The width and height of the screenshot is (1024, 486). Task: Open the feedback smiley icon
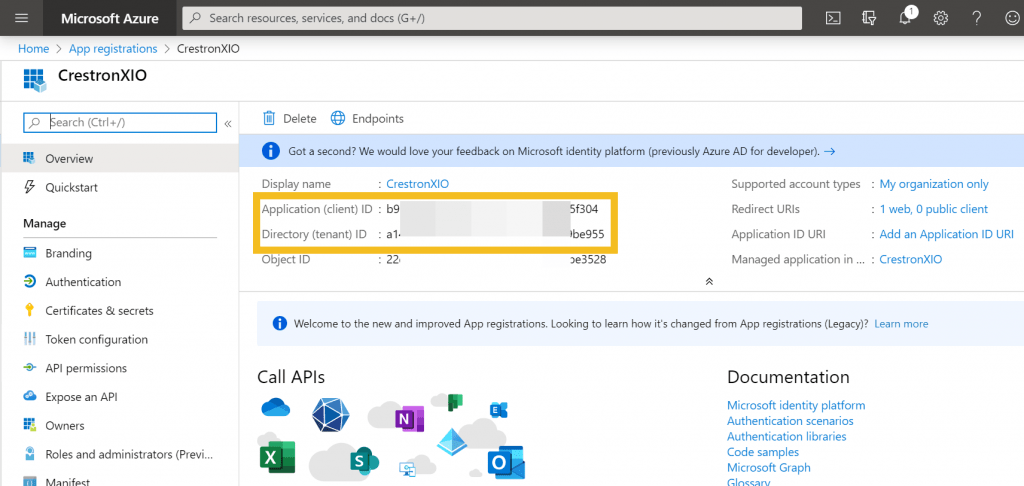click(x=1012, y=18)
